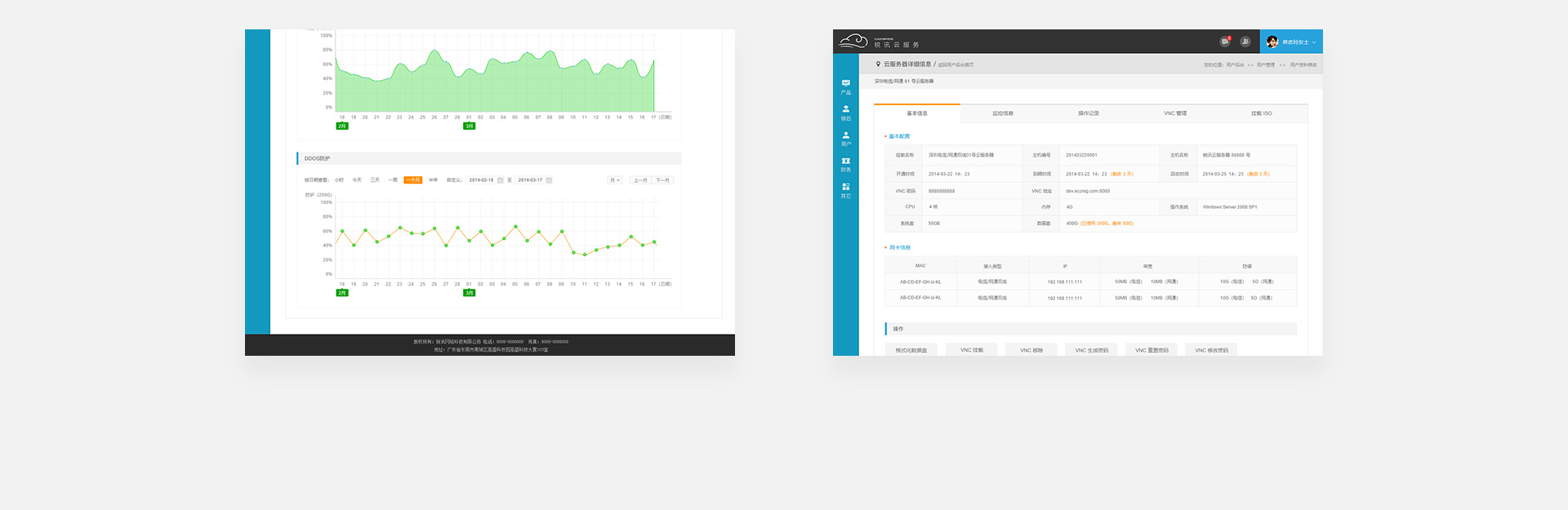Open the 其它 (Other) sidebar icon
The width and height of the screenshot is (1568, 510).
click(x=845, y=190)
